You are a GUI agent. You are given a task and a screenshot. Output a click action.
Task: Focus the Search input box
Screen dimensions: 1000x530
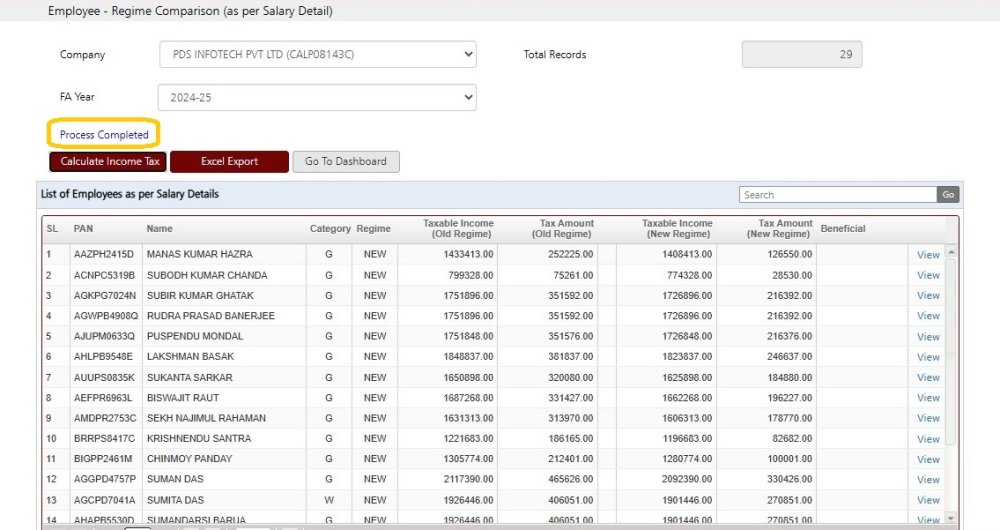point(837,195)
